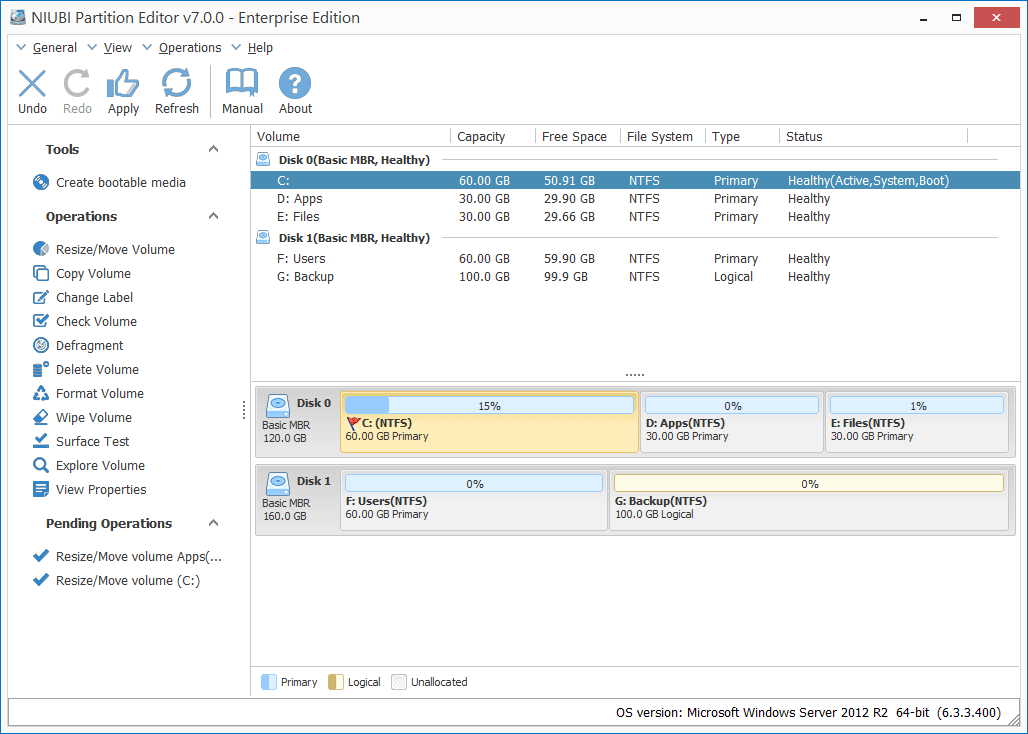Click the Refresh toolbar icon
1028x734 pixels.
point(176,84)
